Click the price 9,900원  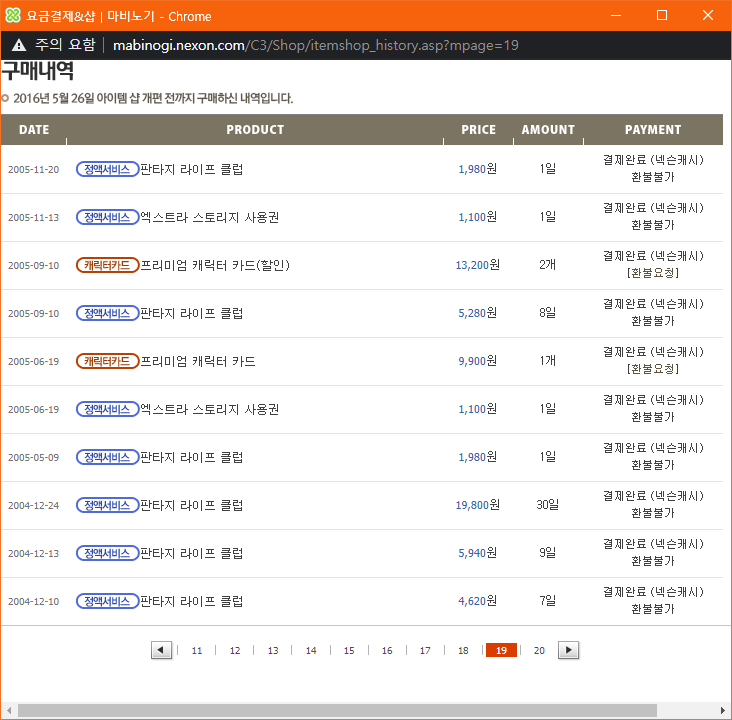[478, 361]
